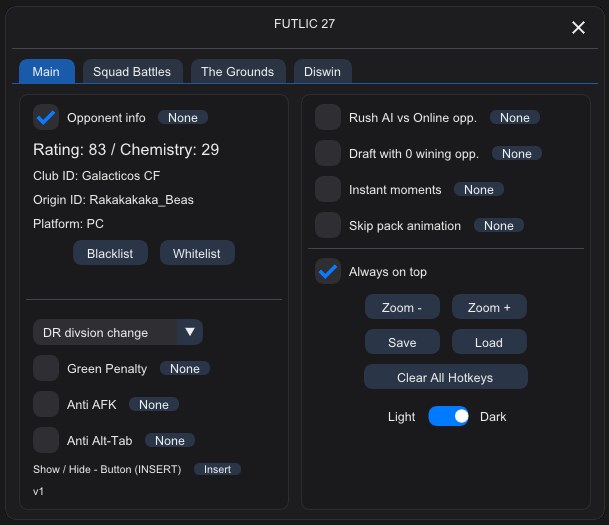Assign hotkey for Instant moments
Screen dimensions: 609x525
click(479, 189)
